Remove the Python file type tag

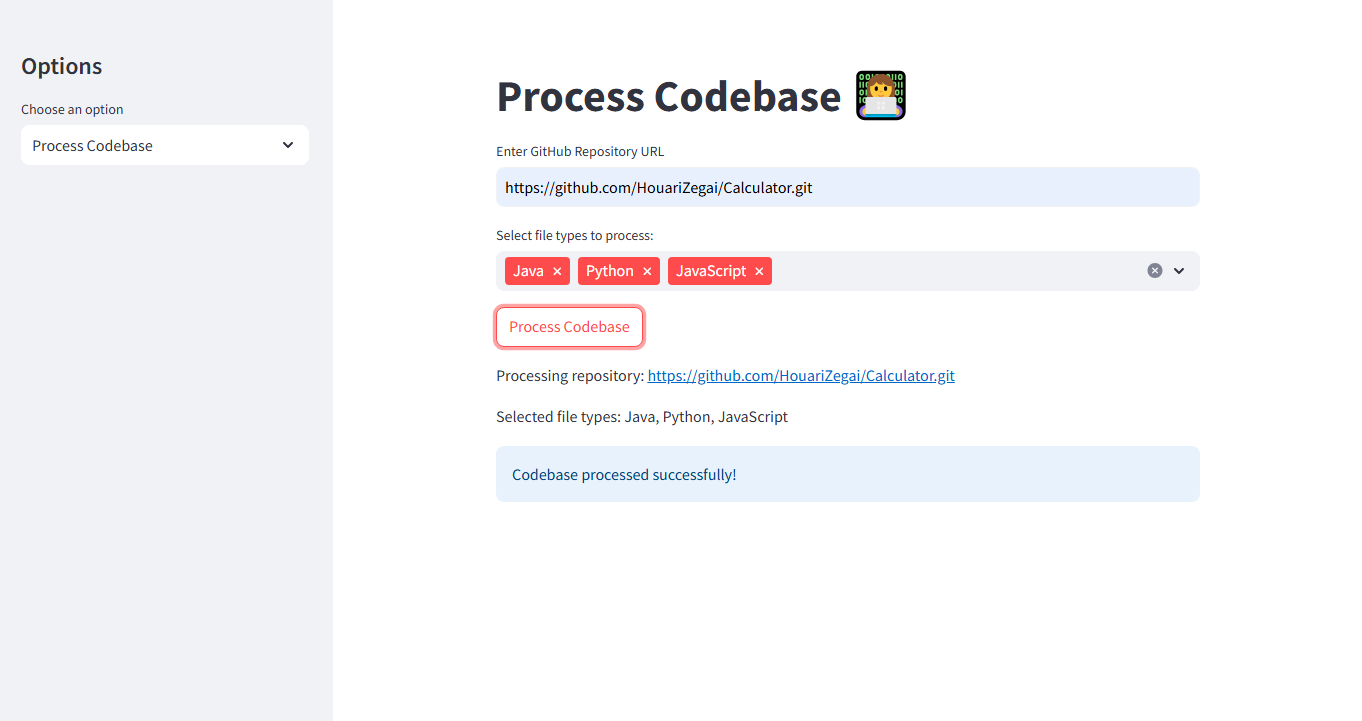(647, 271)
